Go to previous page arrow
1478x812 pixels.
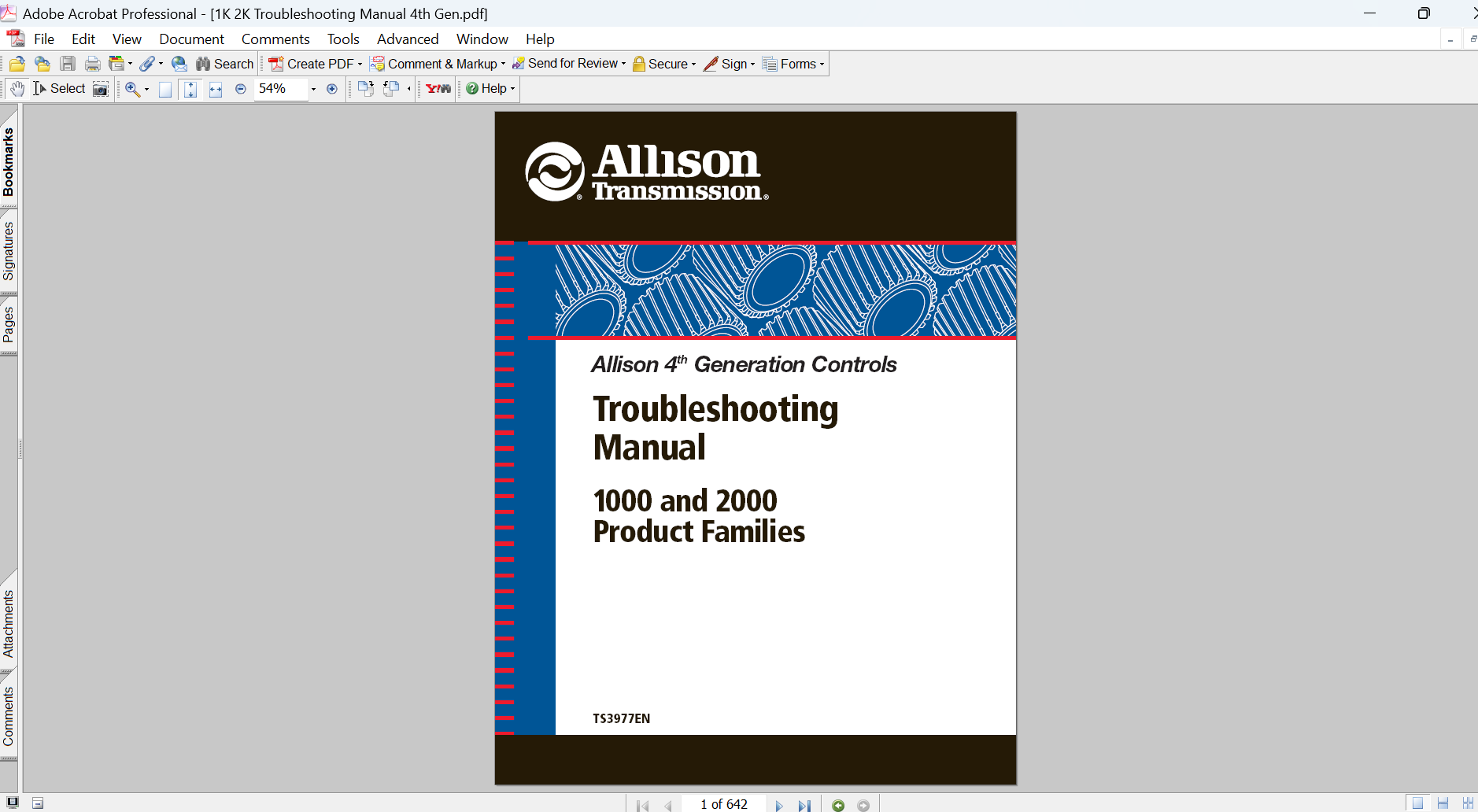tap(668, 805)
